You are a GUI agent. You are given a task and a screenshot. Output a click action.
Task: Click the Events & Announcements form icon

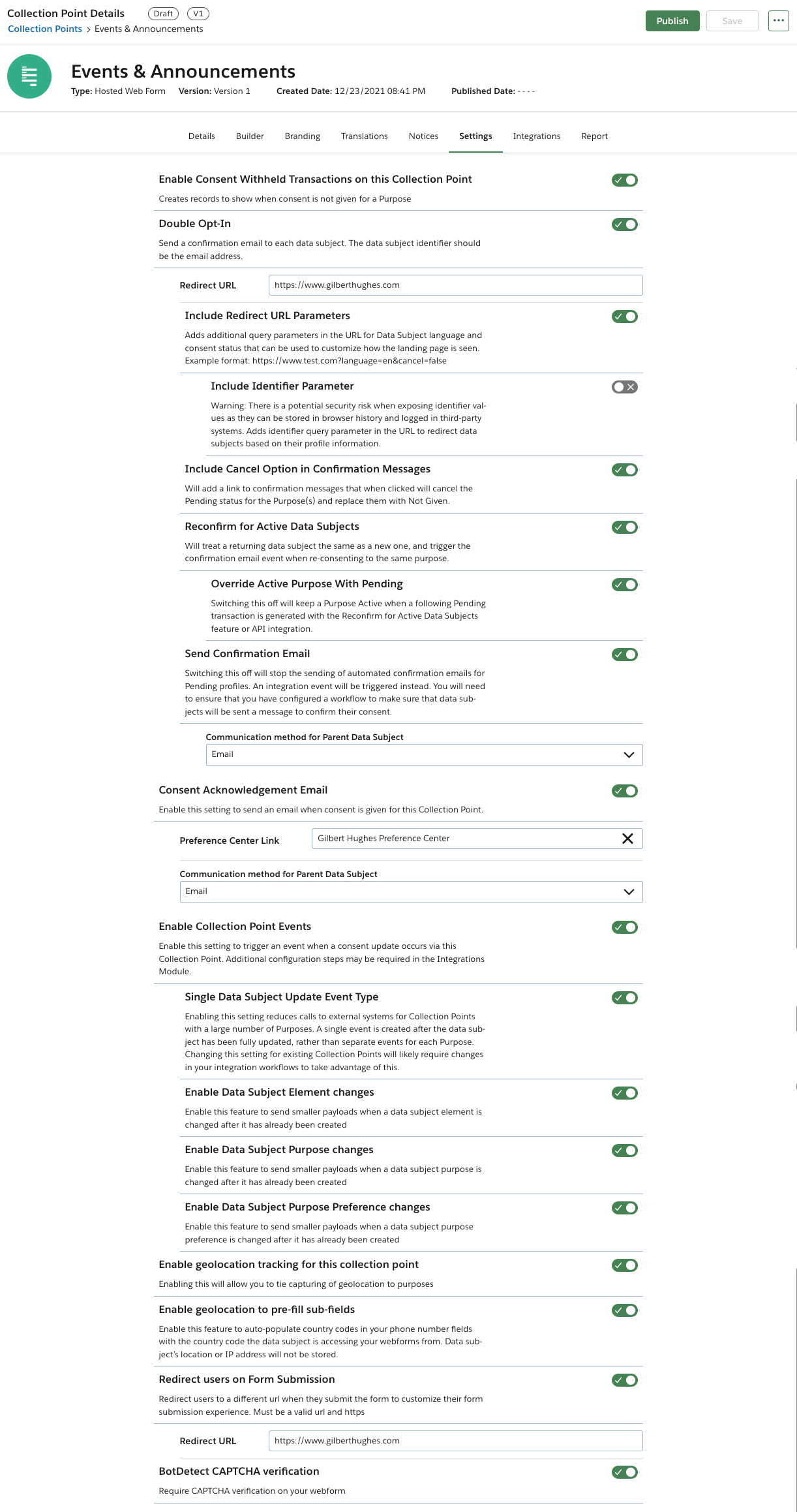(29, 76)
